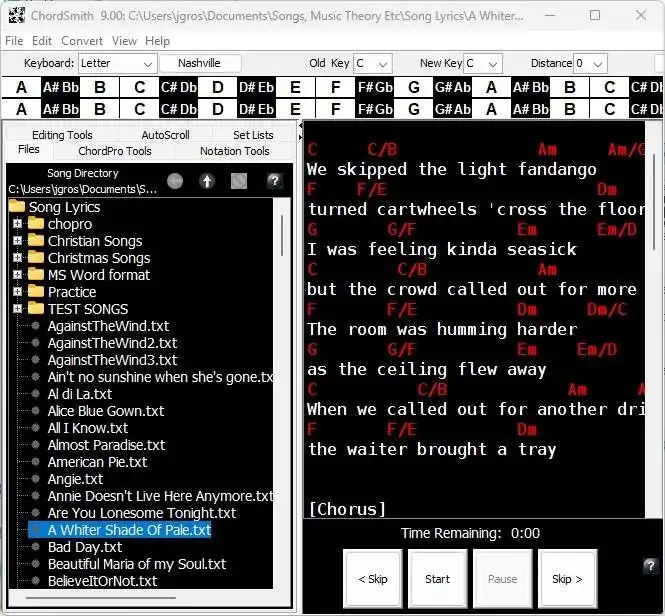Select AgainstTheWind3.txt
665x616 pixels.
tap(112, 360)
